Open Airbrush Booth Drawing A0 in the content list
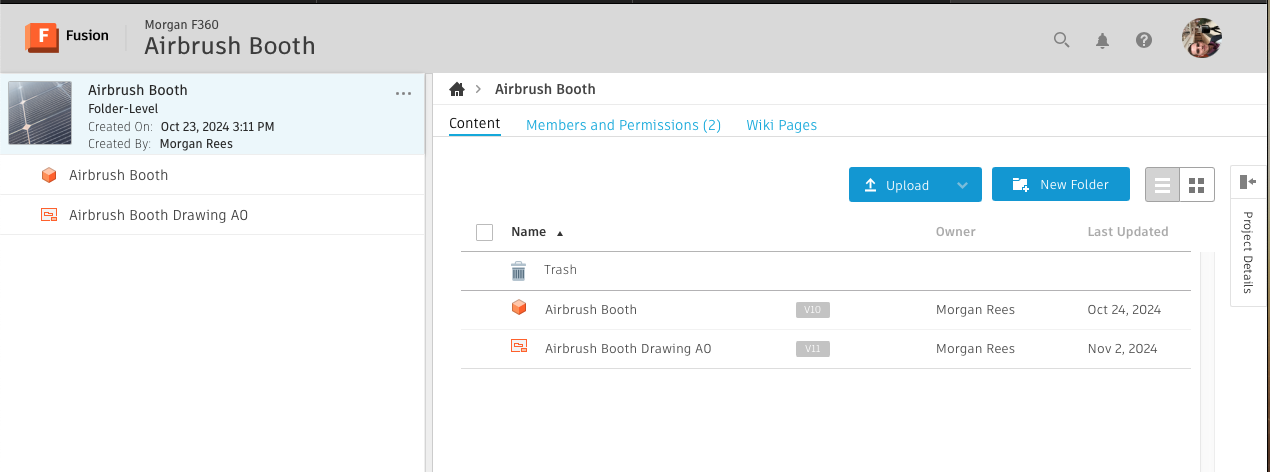1270x472 pixels. click(x=628, y=349)
